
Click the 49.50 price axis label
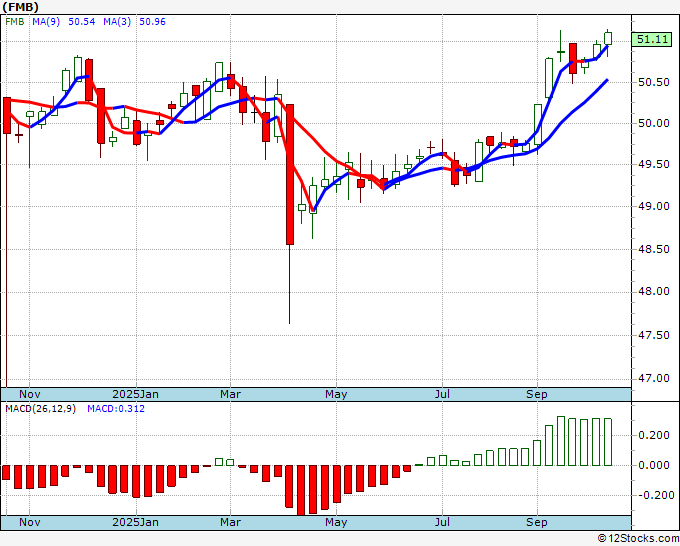pos(654,164)
